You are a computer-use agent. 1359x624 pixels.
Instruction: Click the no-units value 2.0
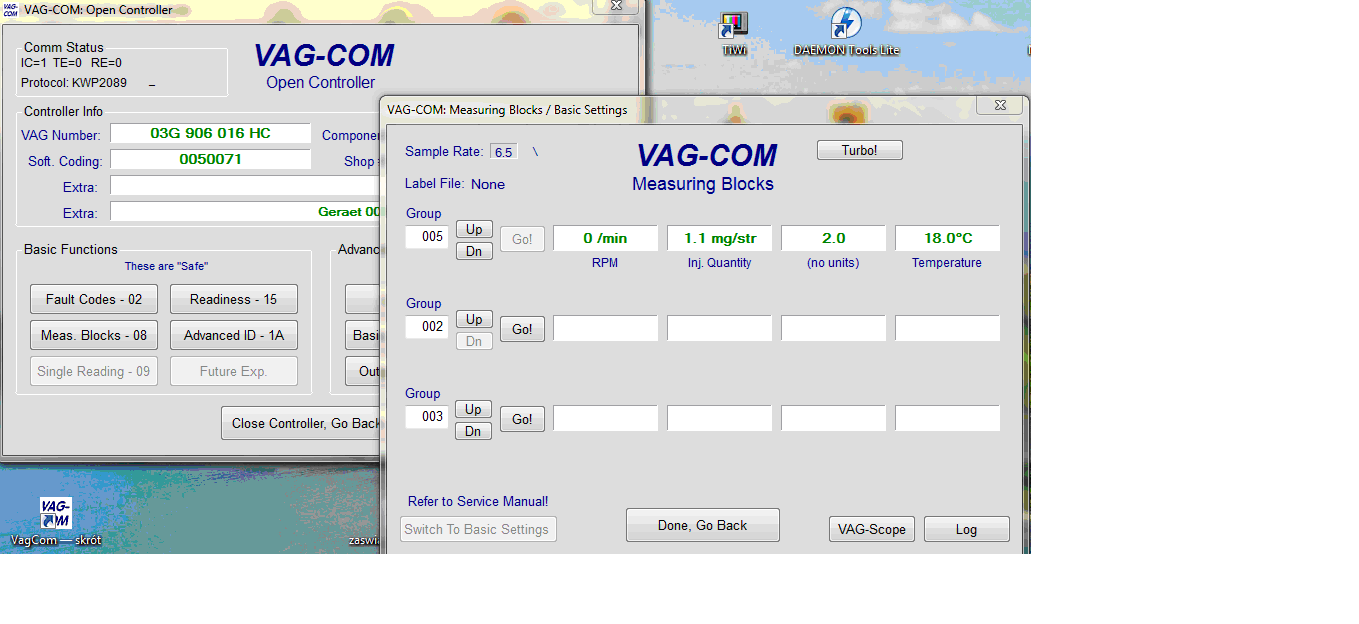click(833, 238)
